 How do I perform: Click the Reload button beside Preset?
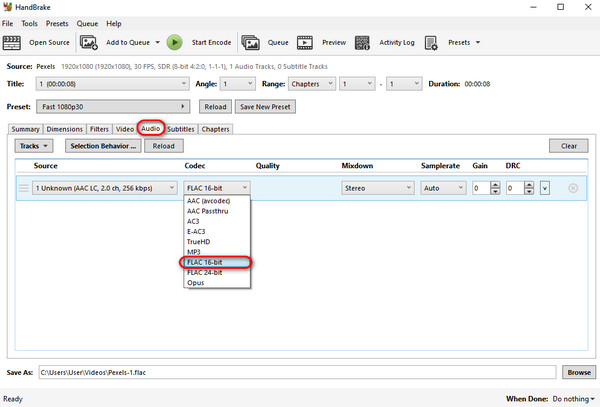click(x=215, y=107)
